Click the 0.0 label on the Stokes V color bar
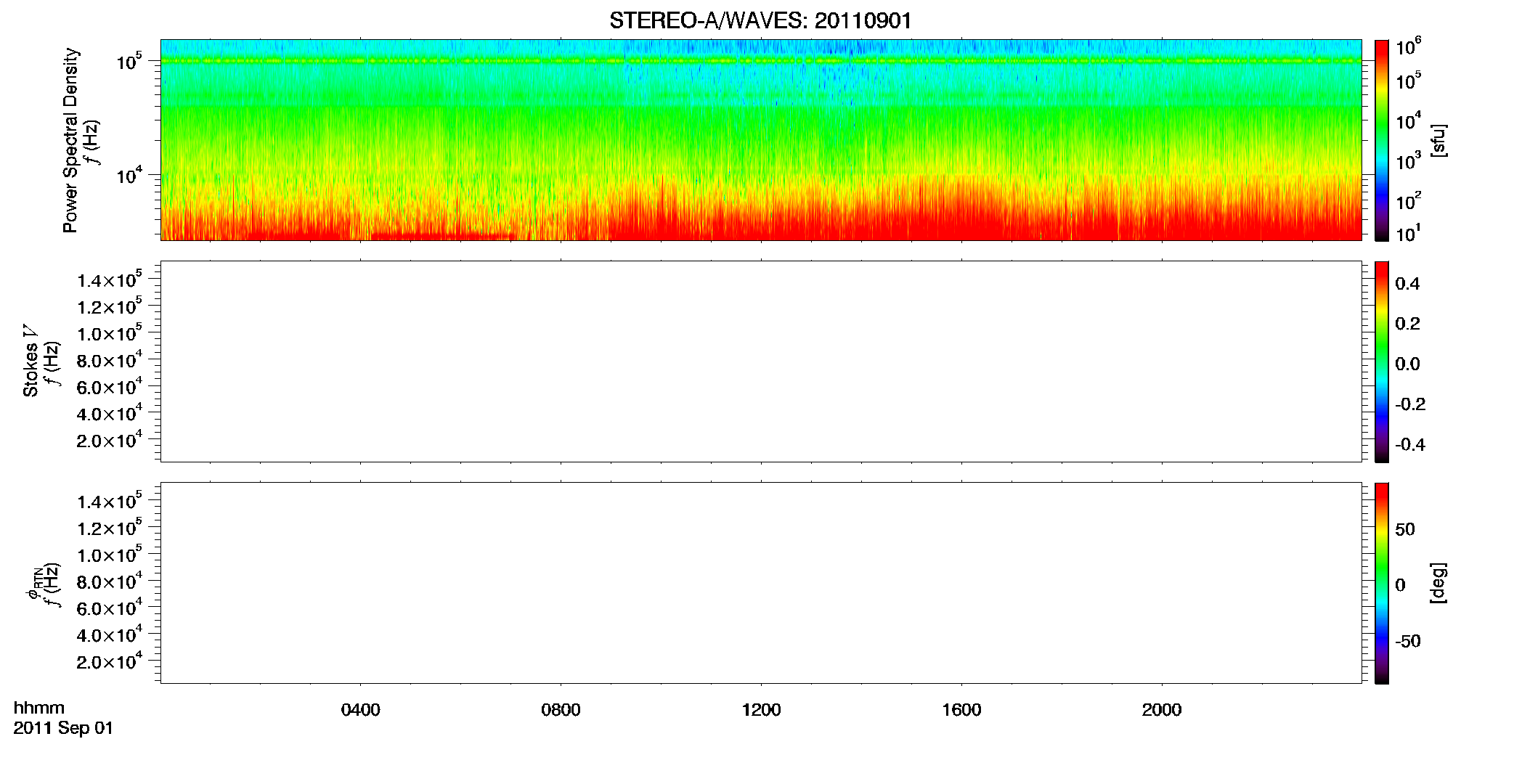 pyautogui.click(x=1407, y=364)
